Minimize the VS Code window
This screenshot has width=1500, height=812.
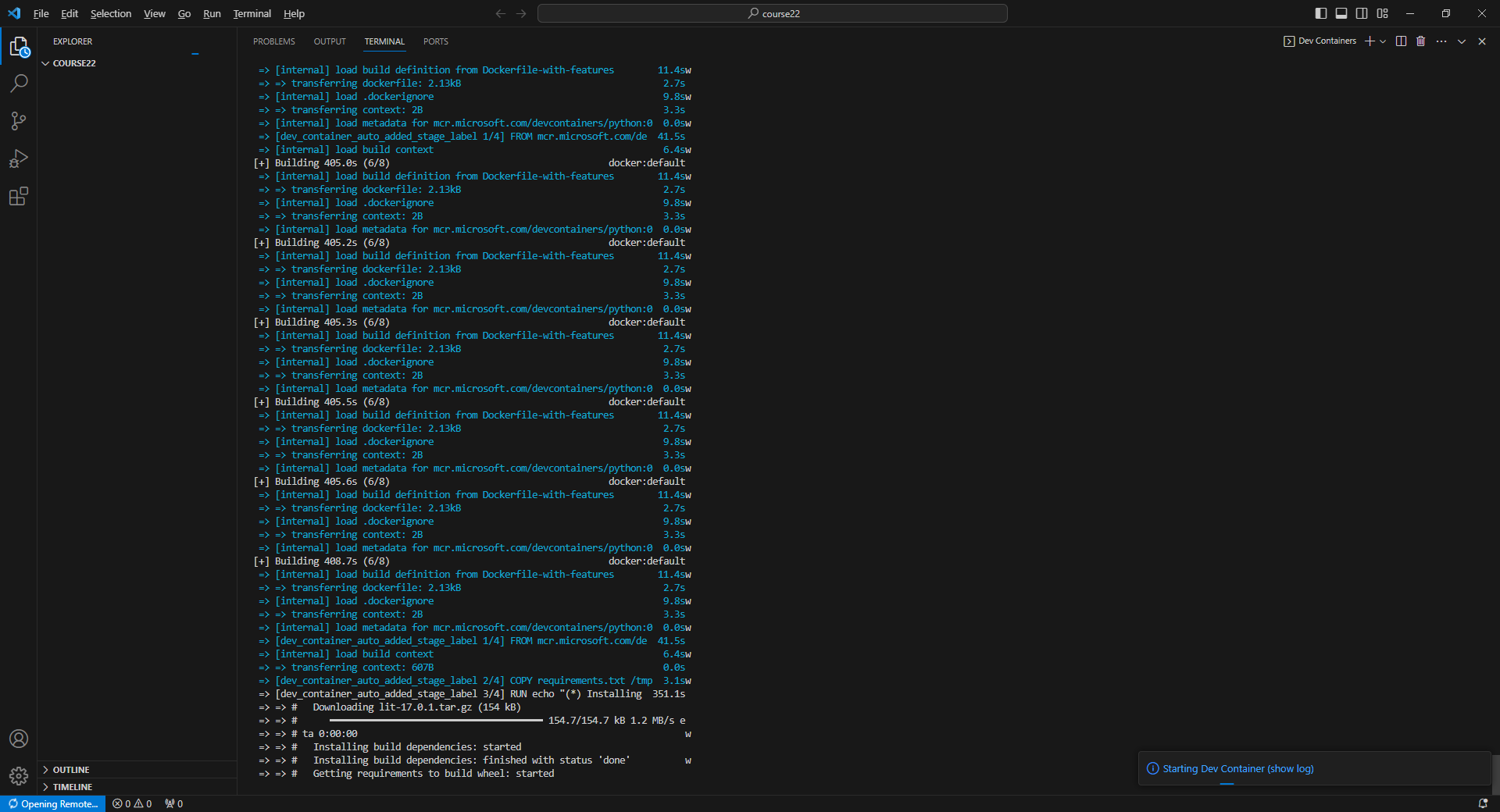[1410, 13]
